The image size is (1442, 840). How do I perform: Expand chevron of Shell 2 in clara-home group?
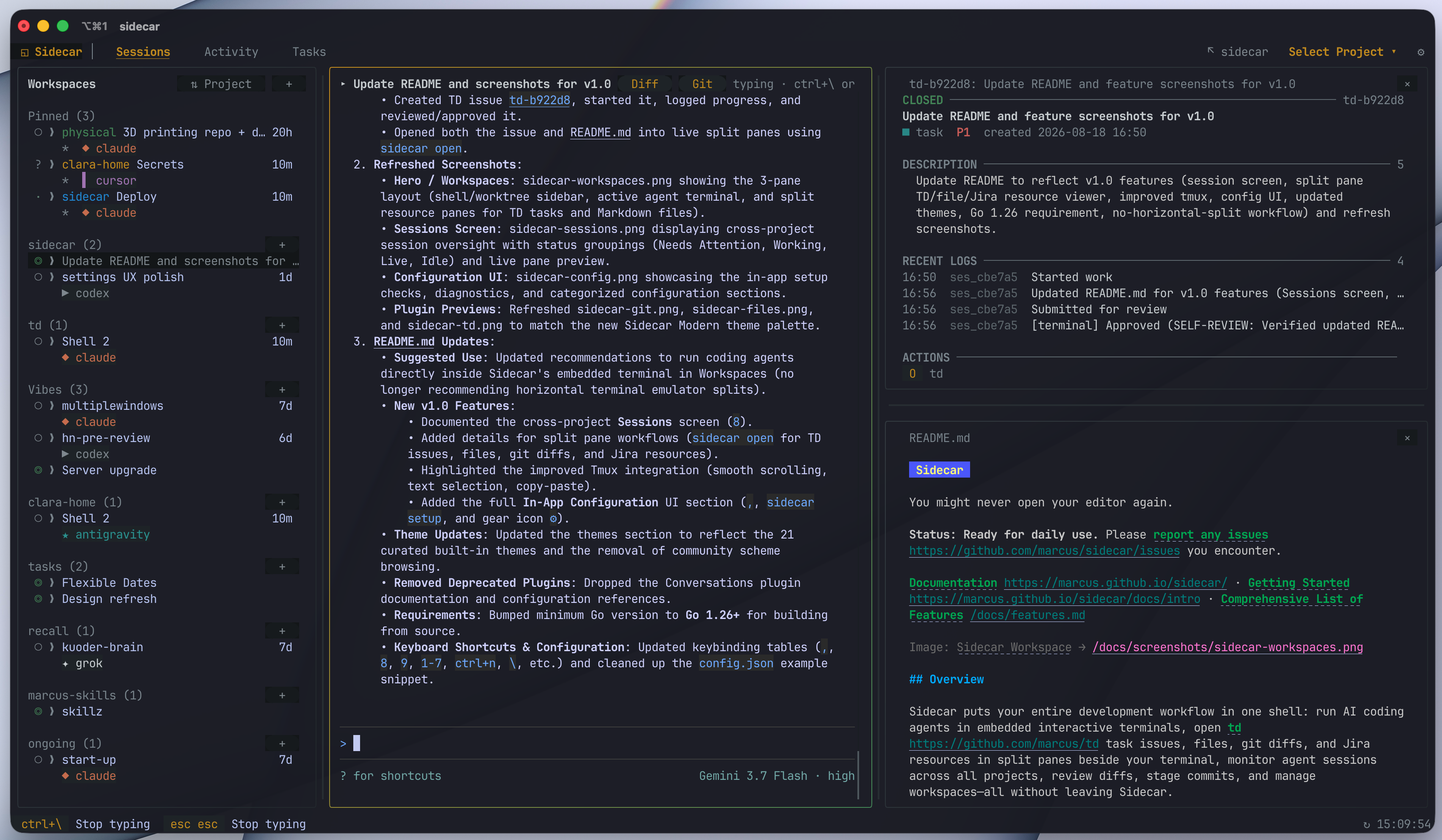click(x=52, y=519)
